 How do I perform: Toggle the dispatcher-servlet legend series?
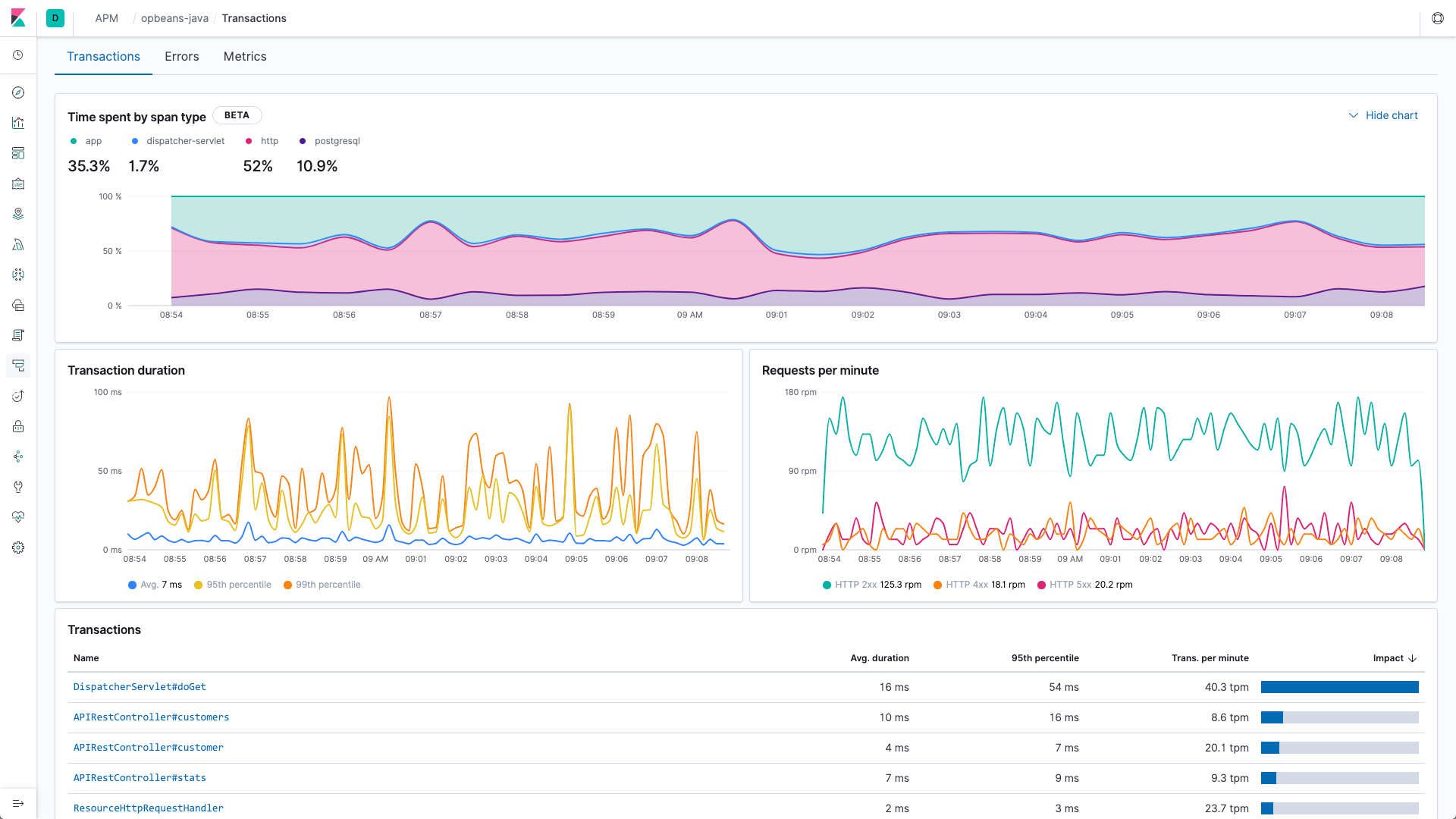coord(178,141)
